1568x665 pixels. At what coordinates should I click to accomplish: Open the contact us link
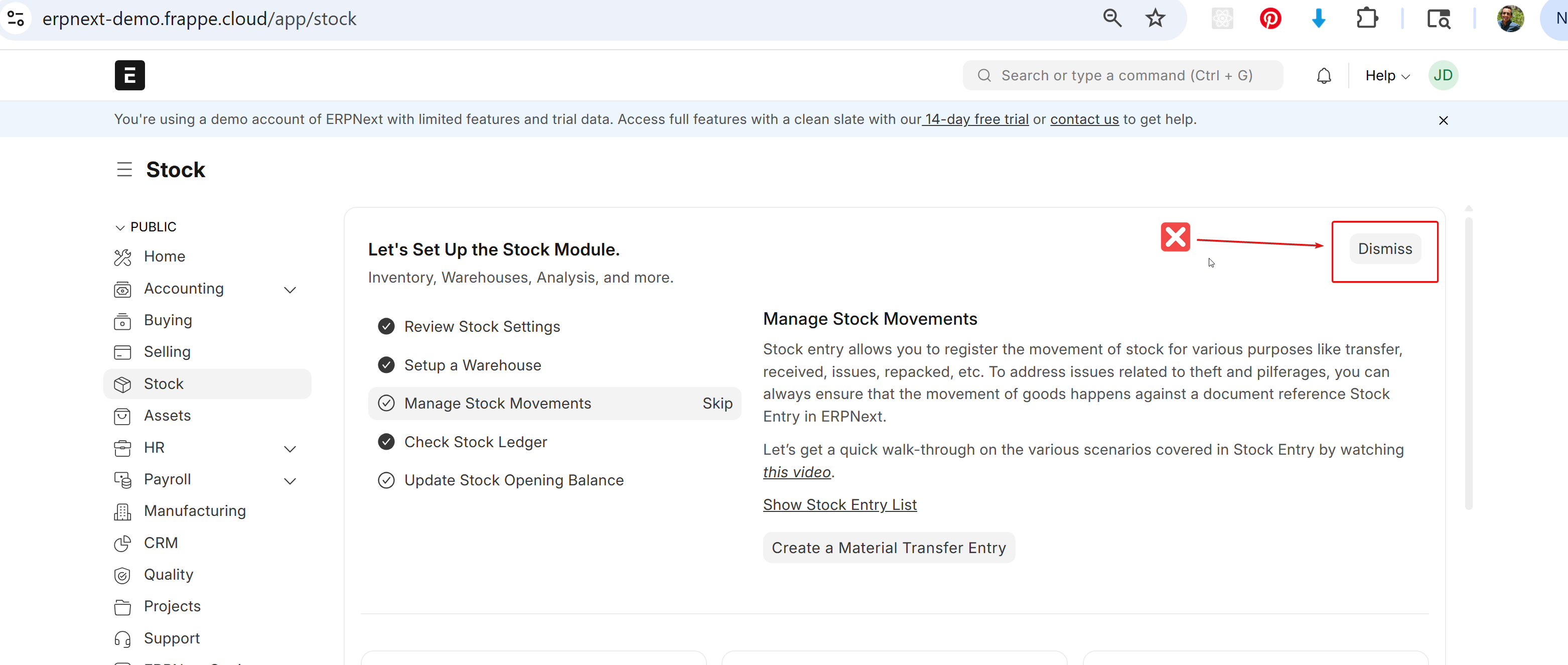pyautogui.click(x=1084, y=119)
